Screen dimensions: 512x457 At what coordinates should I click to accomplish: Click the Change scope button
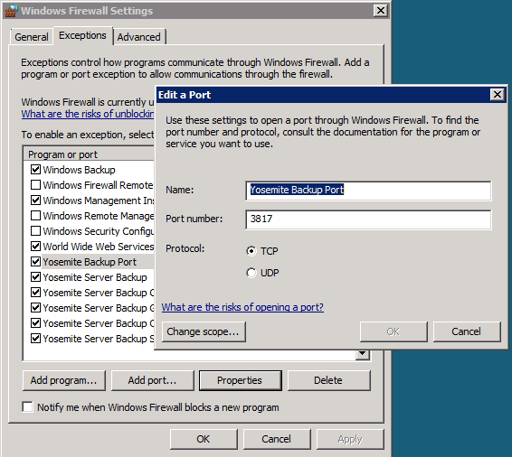204,331
